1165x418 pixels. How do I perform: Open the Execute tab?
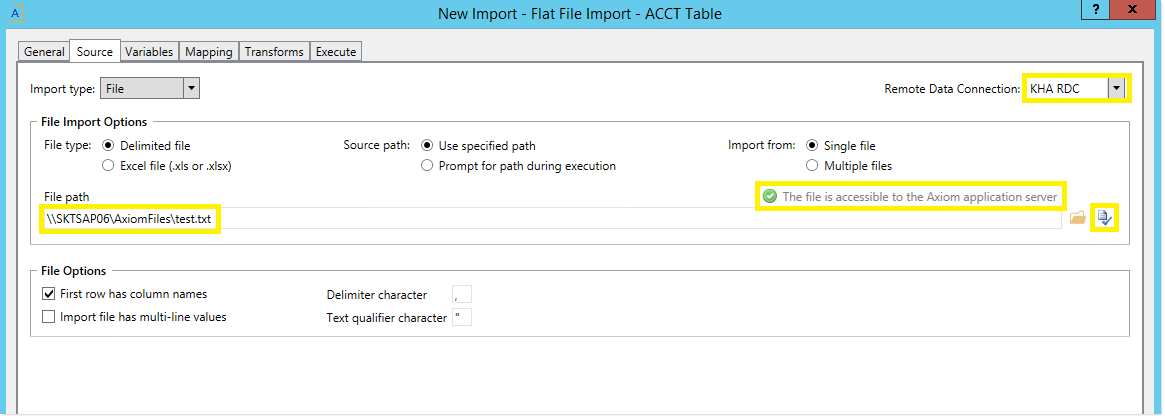336,51
